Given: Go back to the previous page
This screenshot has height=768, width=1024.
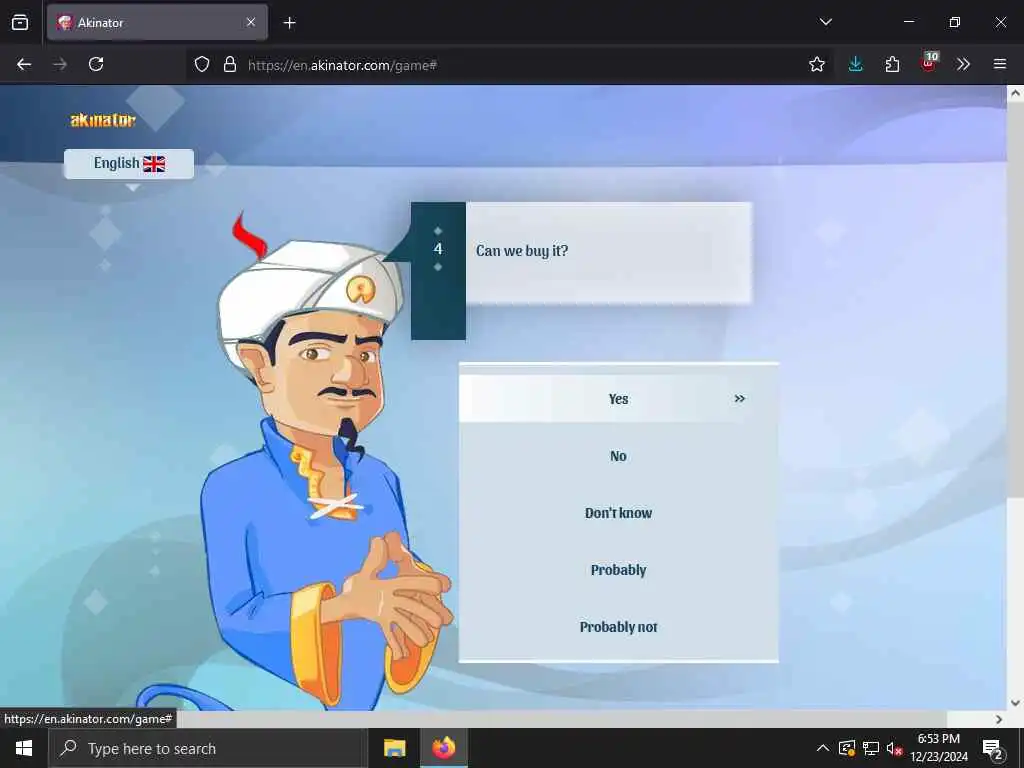Looking at the screenshot, I should pos(24,64).
